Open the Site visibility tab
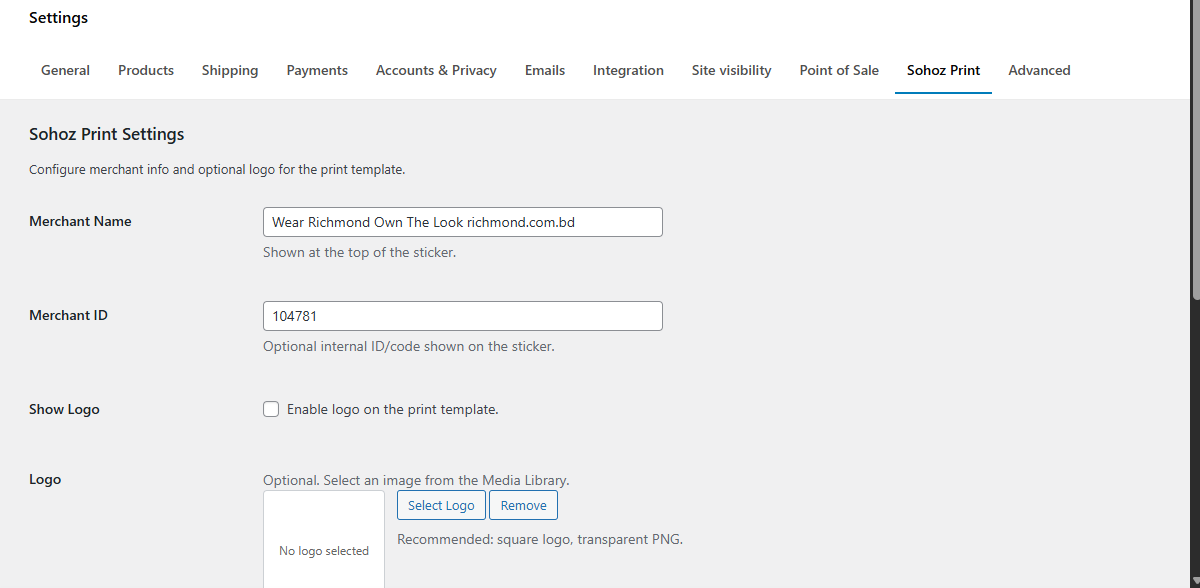The height and width of the screenshot is (588, 1200). pos(731,70)
